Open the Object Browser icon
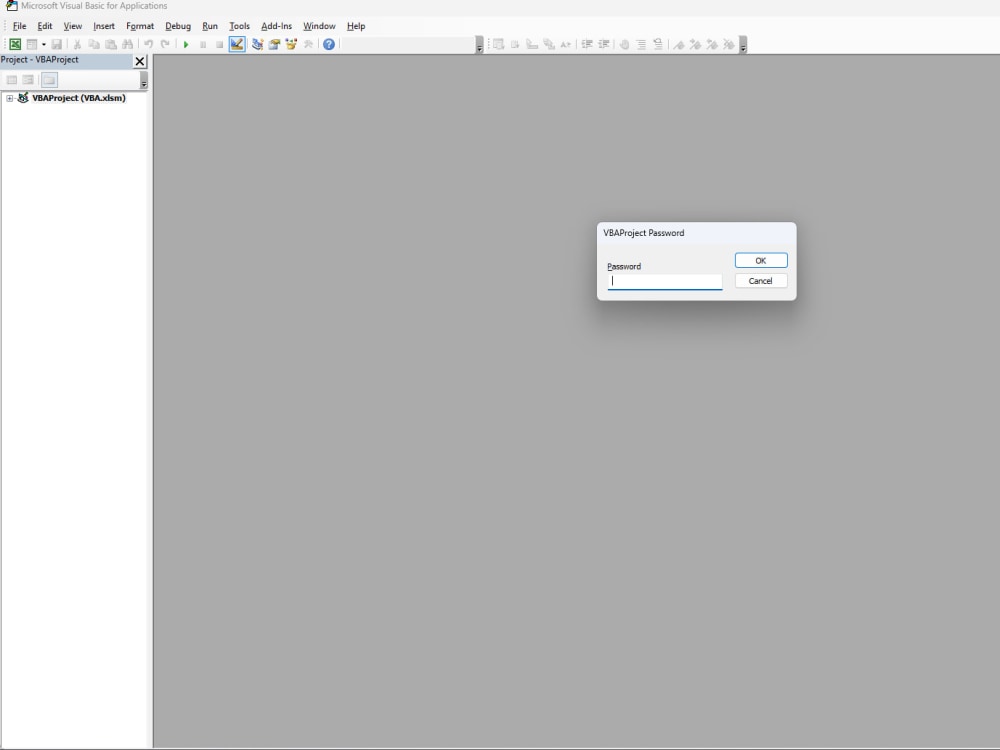The width and height of the screenshot is (1000, 750). tap(291, 44)
